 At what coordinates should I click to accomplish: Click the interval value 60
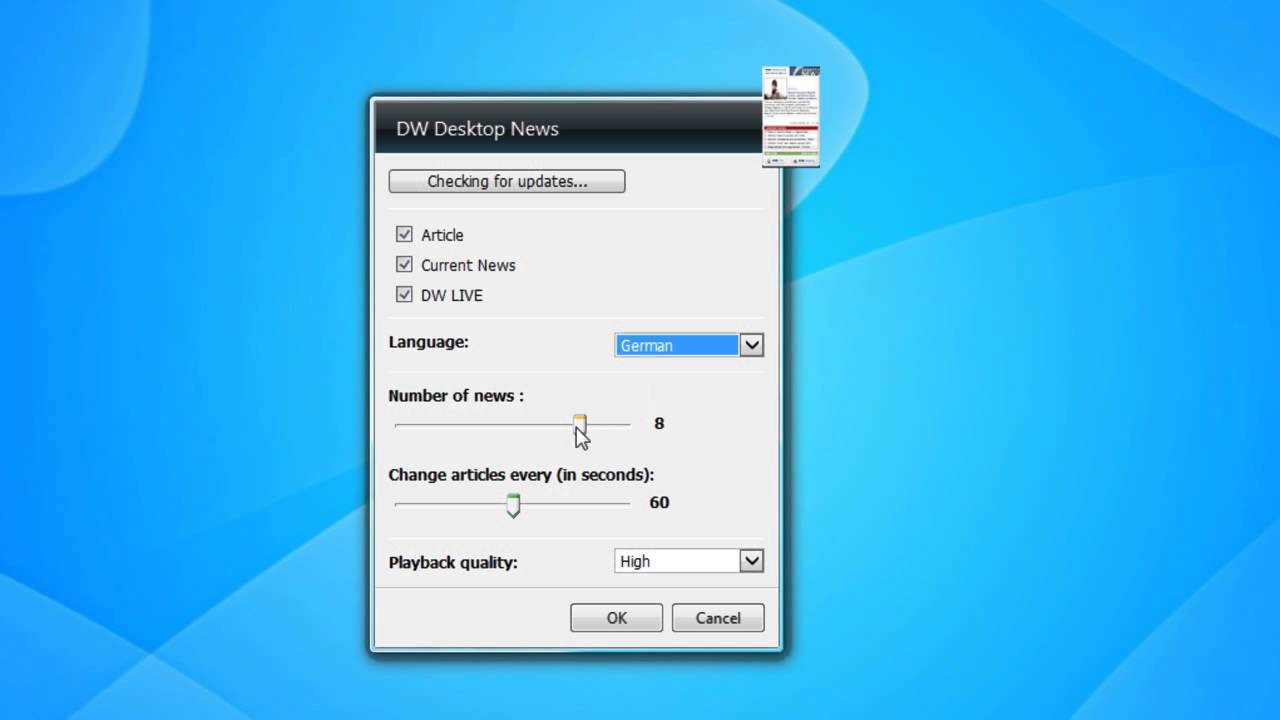tap(659, 502)
